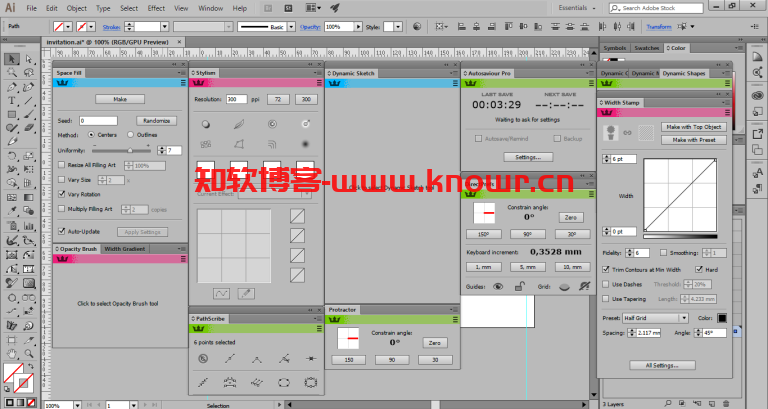768x409 pixels.
Task: Select the Artboard tool
Action: point(12,340)
